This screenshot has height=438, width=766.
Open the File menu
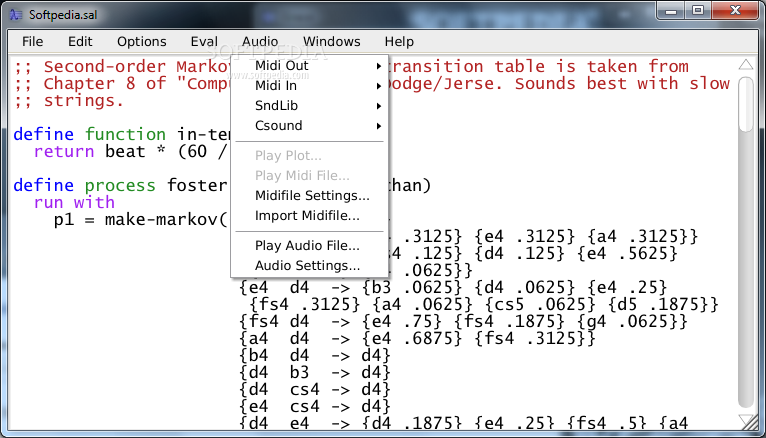[32, 42]
